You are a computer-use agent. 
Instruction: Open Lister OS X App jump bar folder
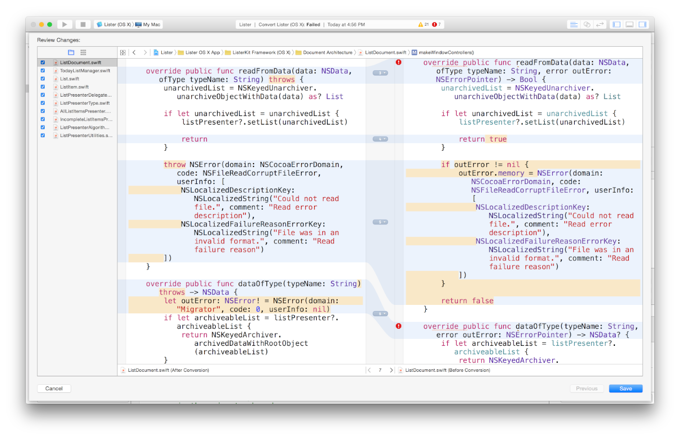coord(199,52)
